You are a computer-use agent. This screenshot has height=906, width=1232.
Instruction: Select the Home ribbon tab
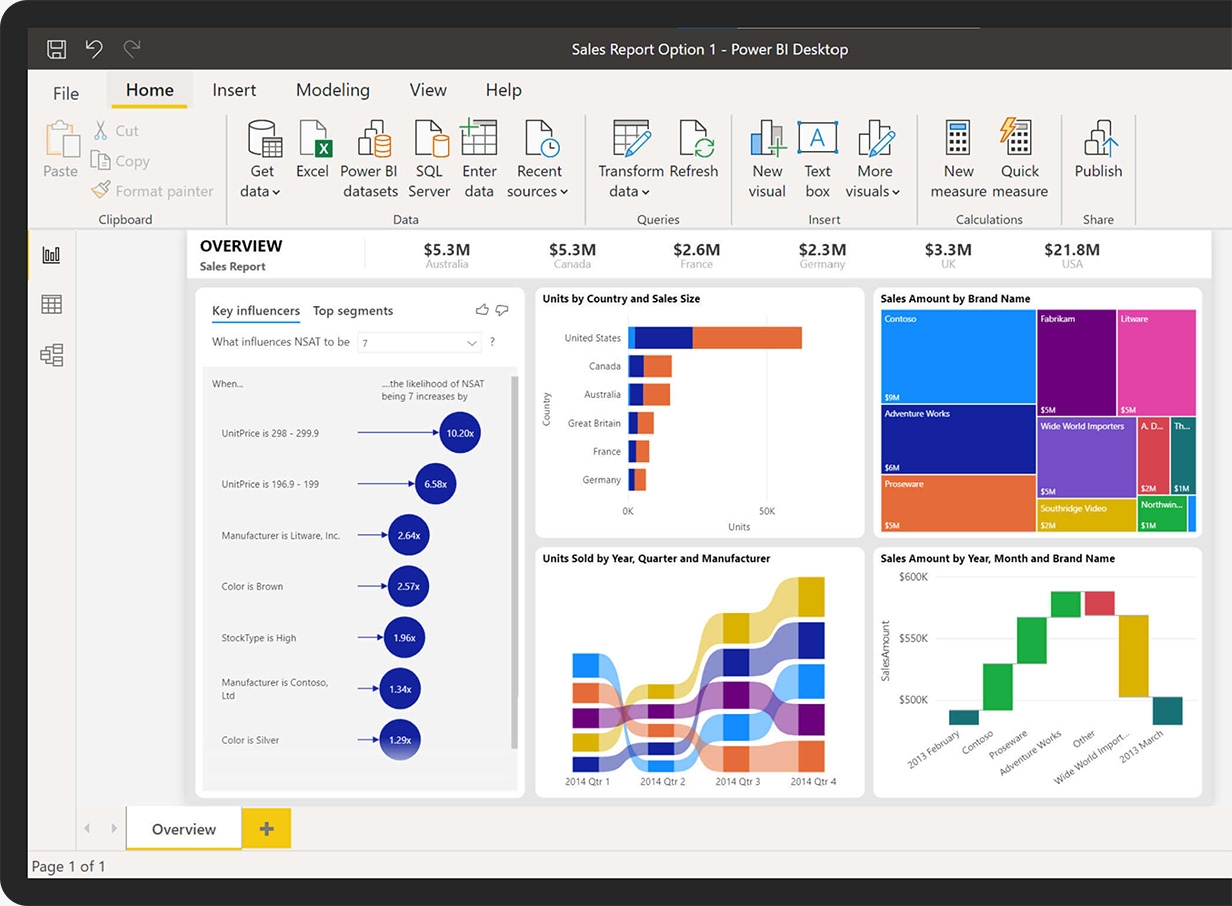(150, 90)
